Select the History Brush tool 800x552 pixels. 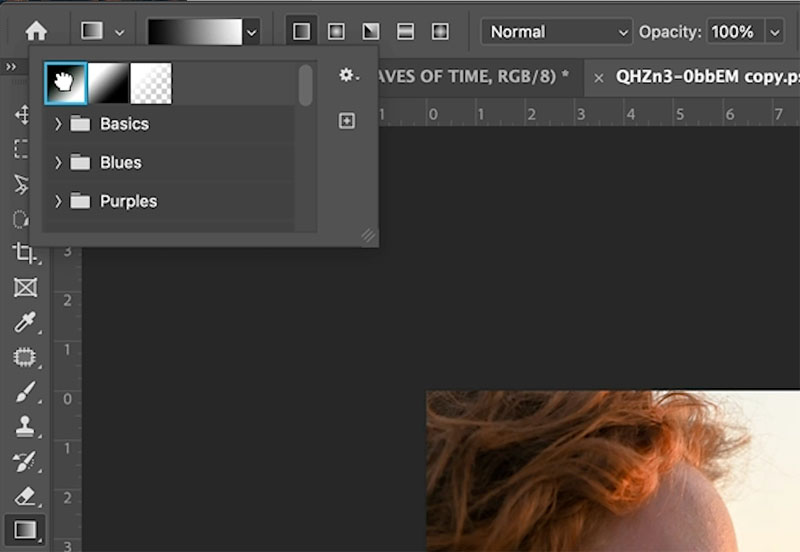click(x=26, y=461)
